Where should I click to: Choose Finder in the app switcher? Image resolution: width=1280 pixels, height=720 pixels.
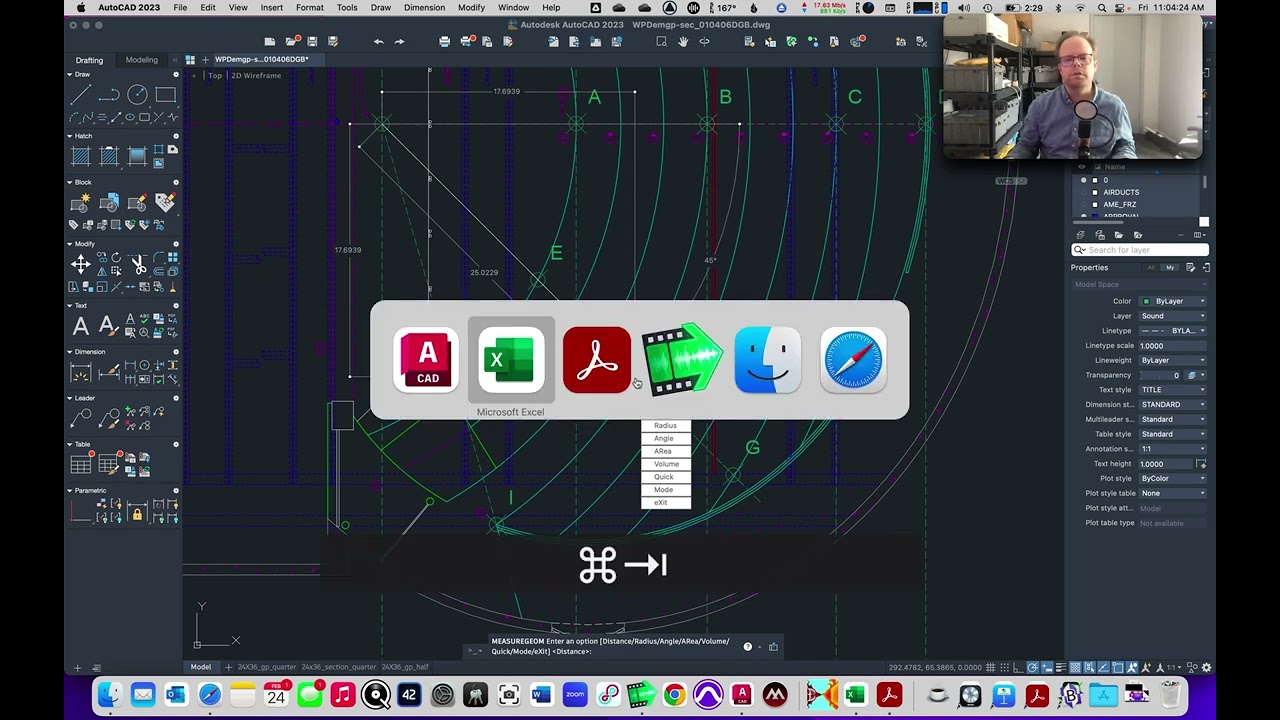click(767, 360)
